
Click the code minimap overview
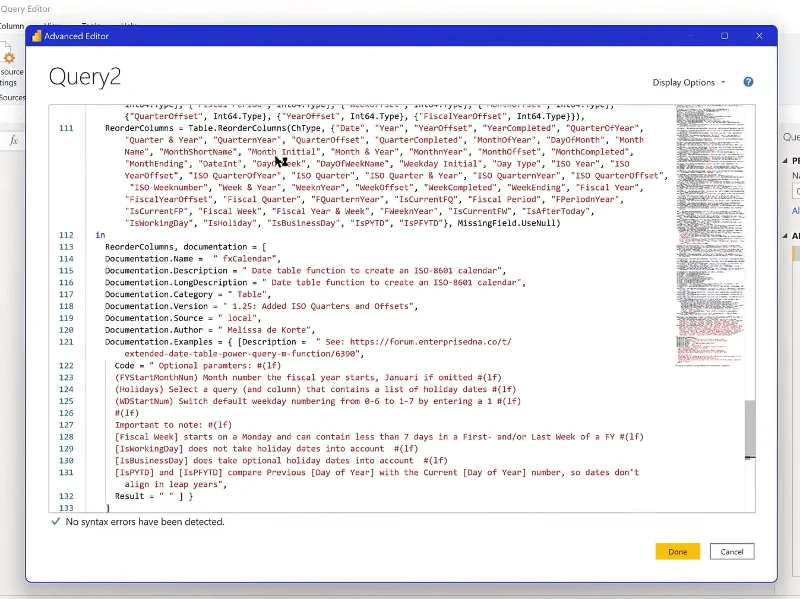click(710, 235)
